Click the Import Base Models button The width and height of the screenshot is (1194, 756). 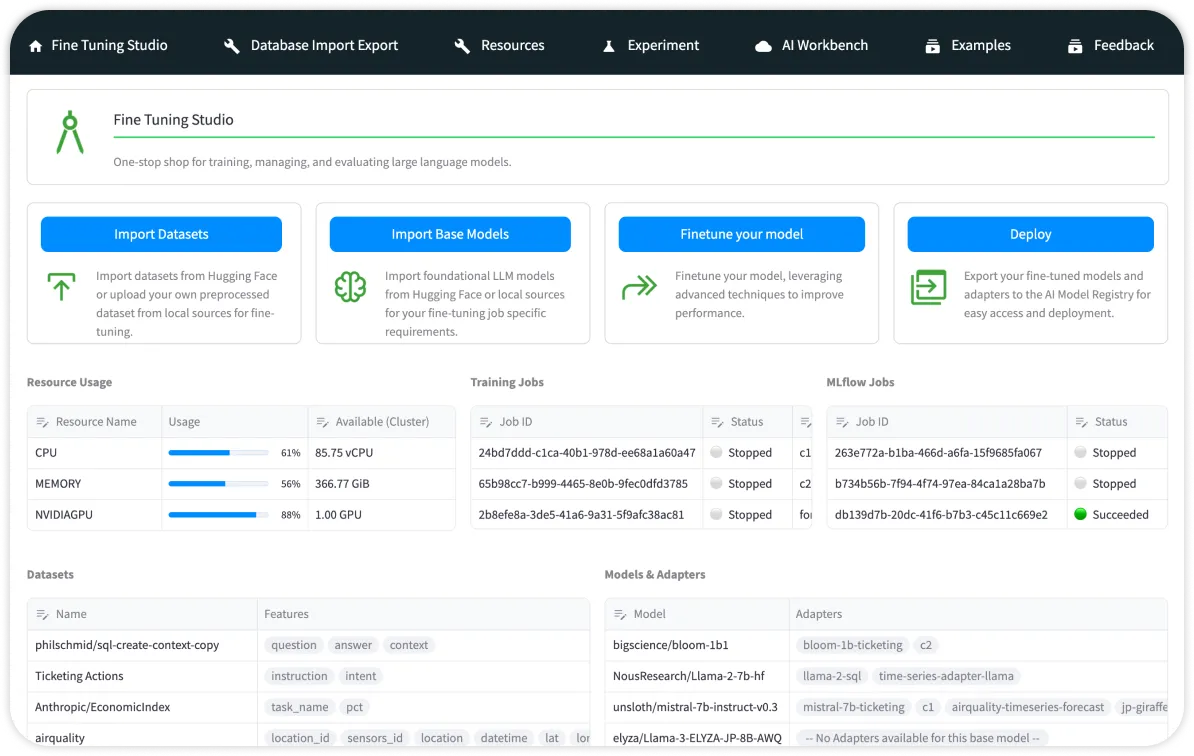450,234
